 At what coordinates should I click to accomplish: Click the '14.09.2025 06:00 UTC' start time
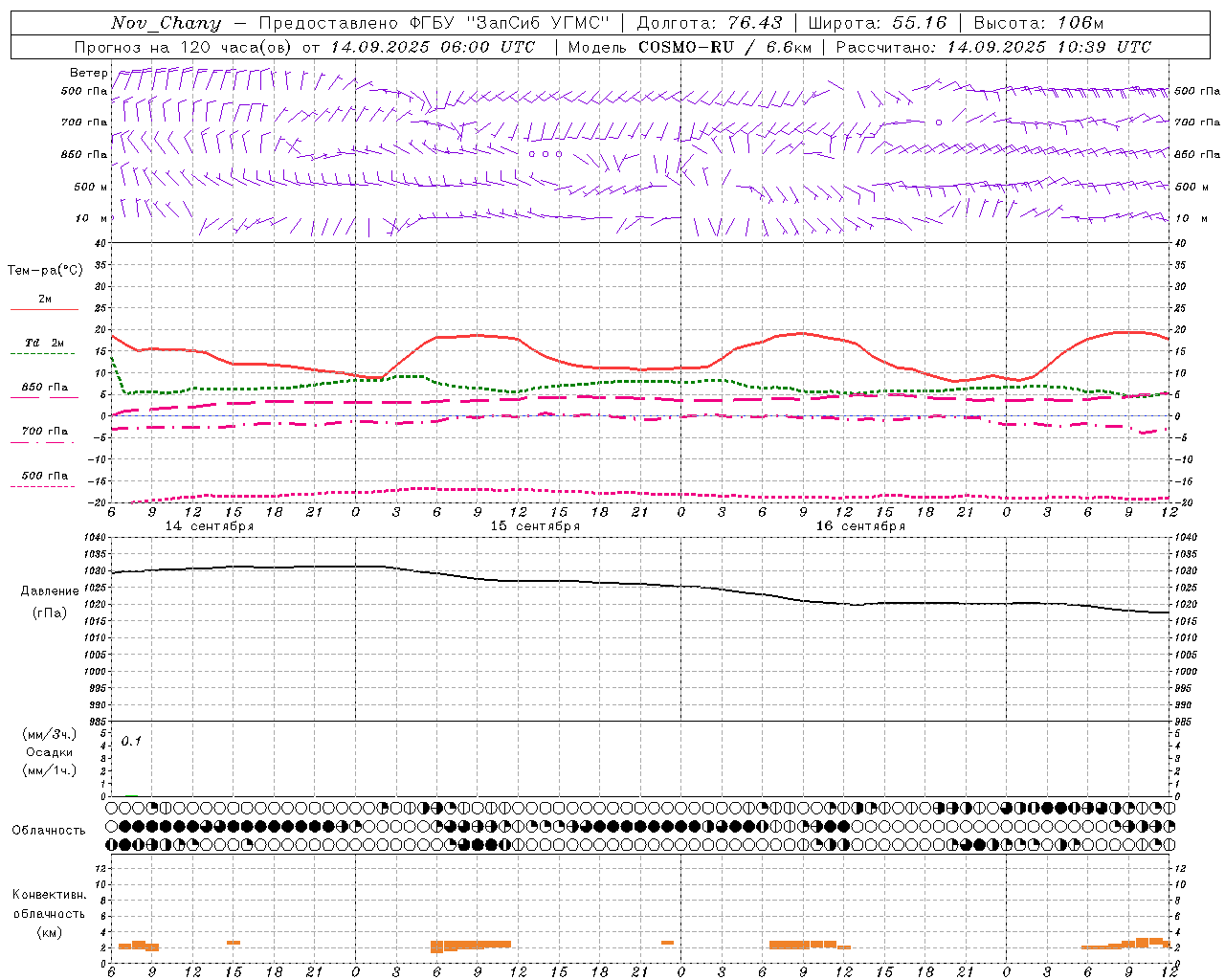(x=433, y=47)
